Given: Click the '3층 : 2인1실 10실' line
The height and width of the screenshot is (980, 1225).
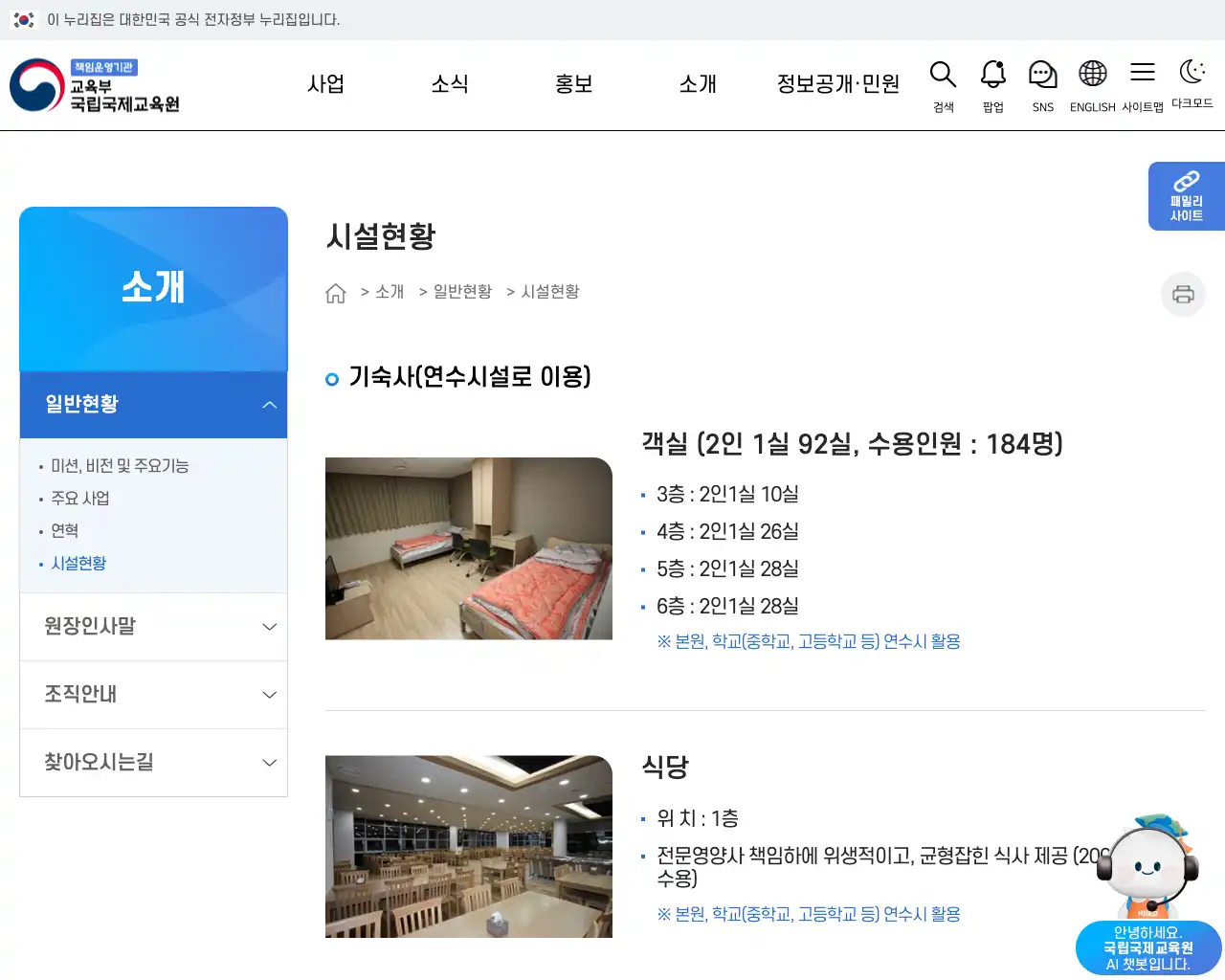Looking at the screenshot, I should pyautogui.click(x=727, y=495).
